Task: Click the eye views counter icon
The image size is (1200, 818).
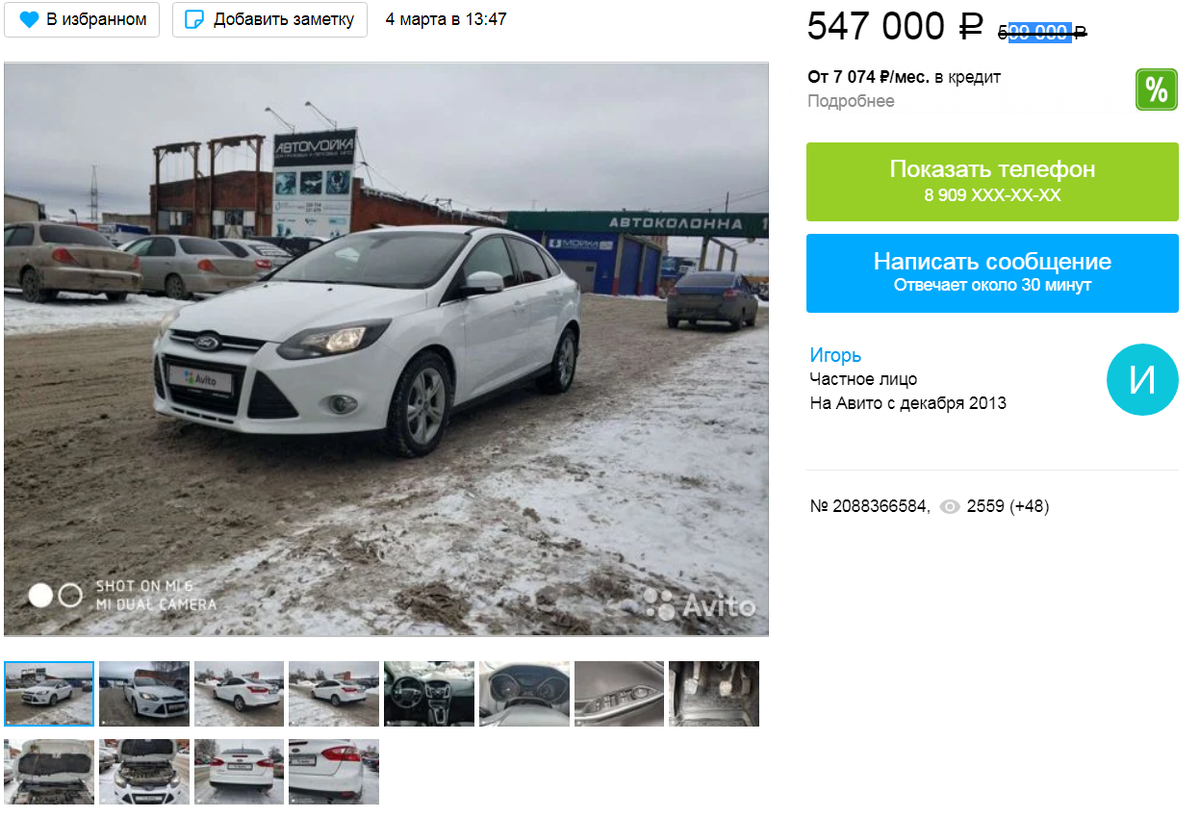Action: pyautogui.click(x=949, y=507)
